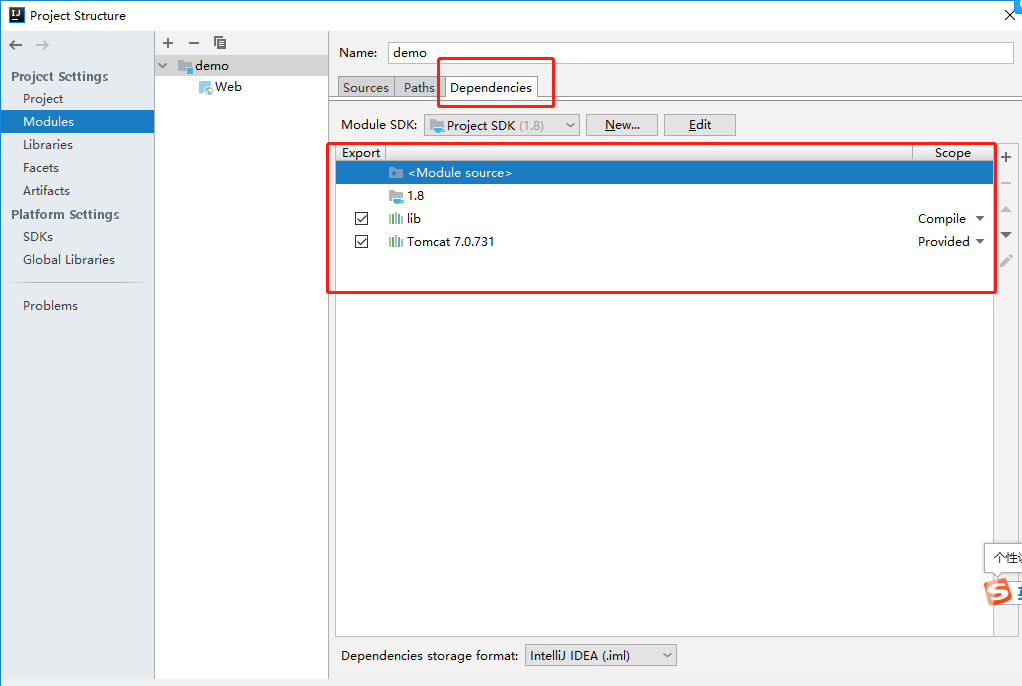Select the Tomcat 7.0.731 dependency row
The width and height of the screenshot is (1022, 686).
[x=664, y=242]
